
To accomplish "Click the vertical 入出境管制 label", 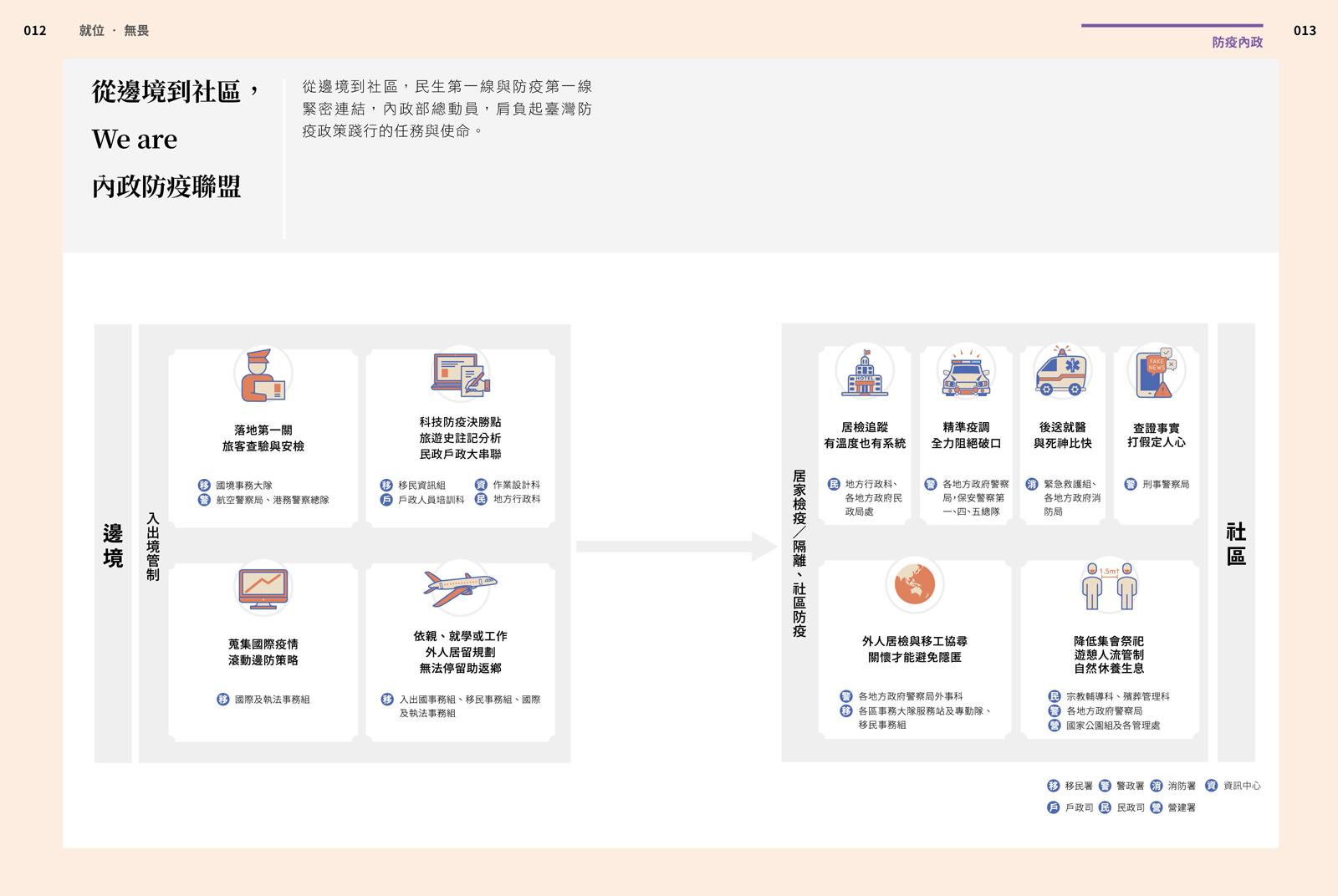I will (153, 546).
